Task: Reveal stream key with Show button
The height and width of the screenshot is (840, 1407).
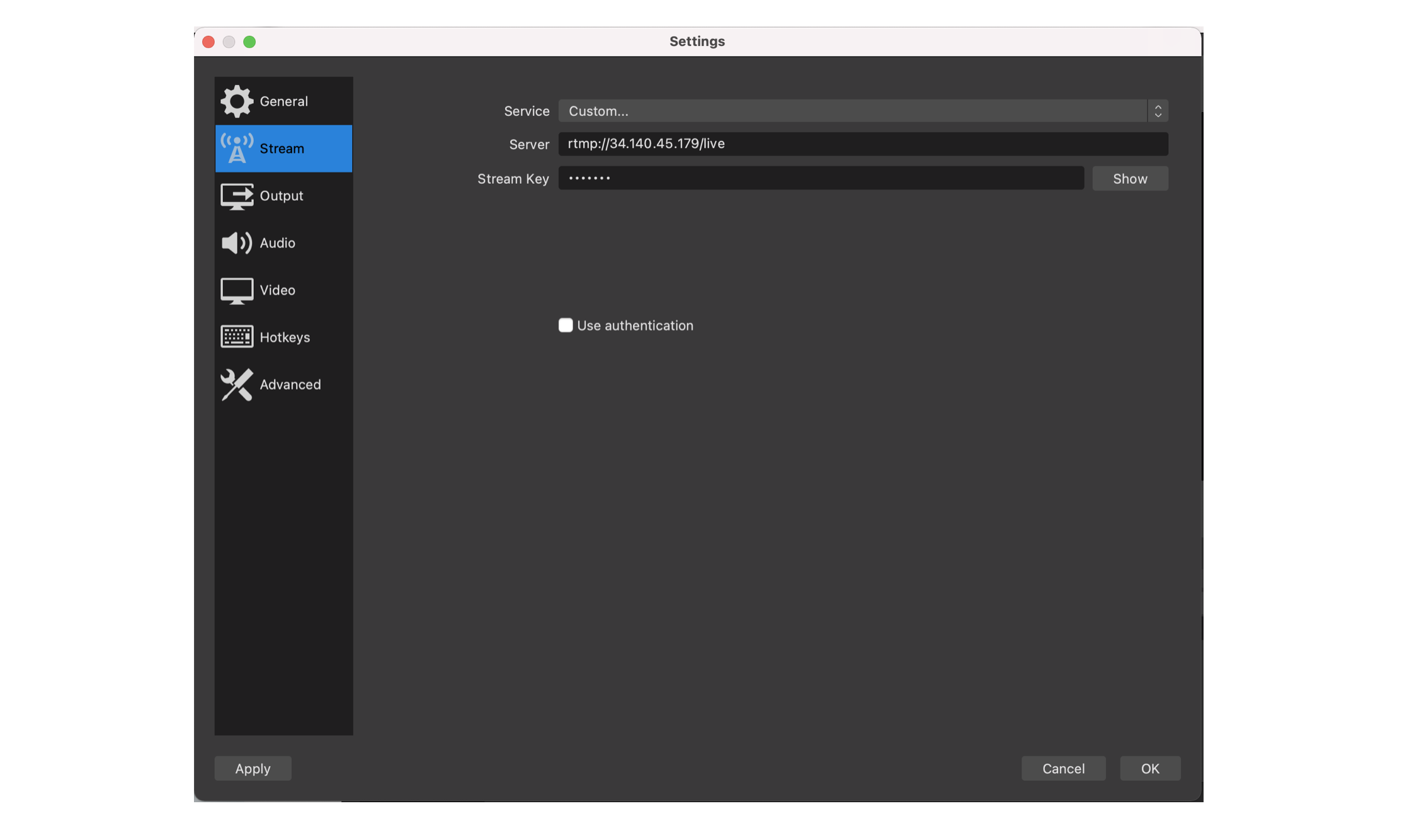Action: [x=1129, y=179]
